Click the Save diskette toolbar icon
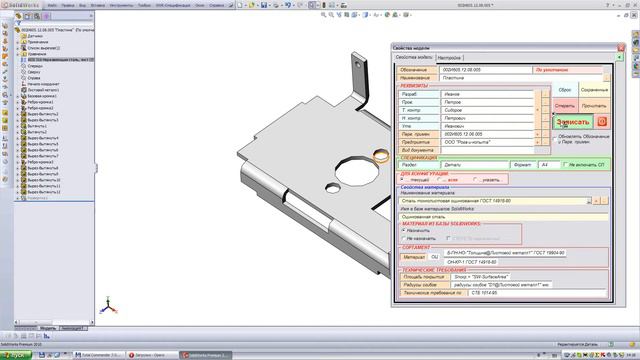Viewport: 640px width, 360px height. (x=264, y=5)
